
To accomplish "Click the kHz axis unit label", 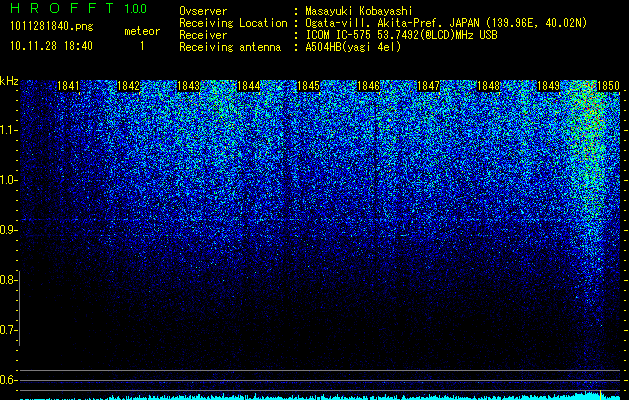I will pos(9,81).
